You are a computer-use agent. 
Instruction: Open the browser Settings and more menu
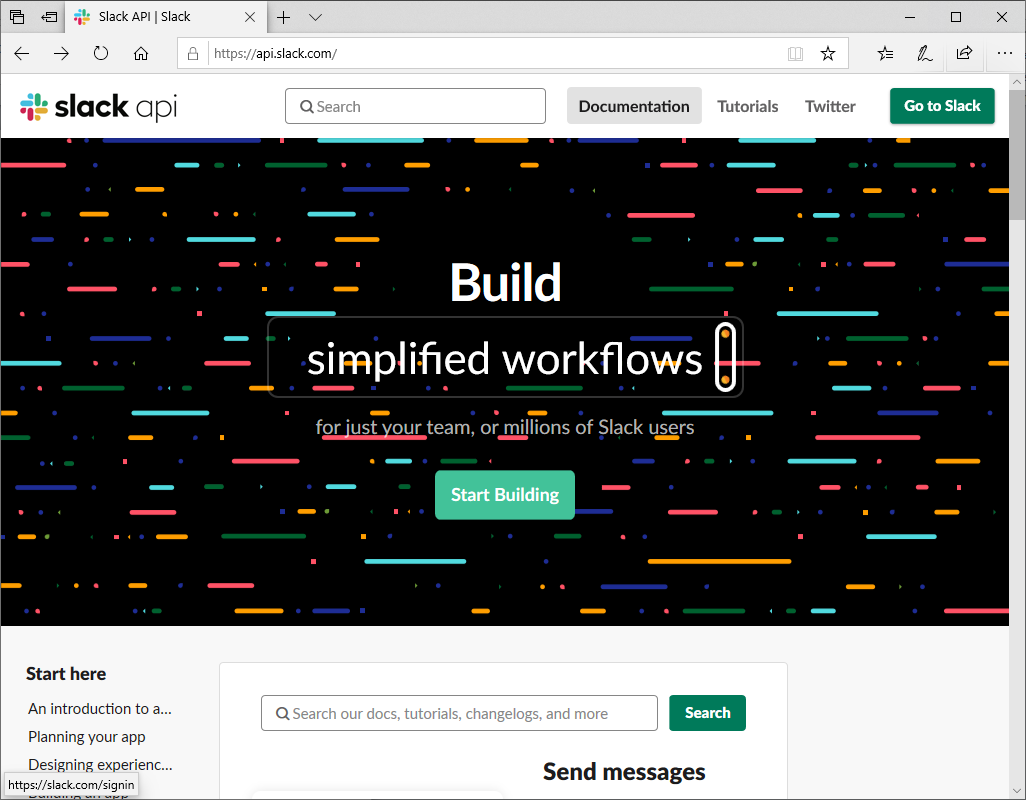pos(1004,54)
